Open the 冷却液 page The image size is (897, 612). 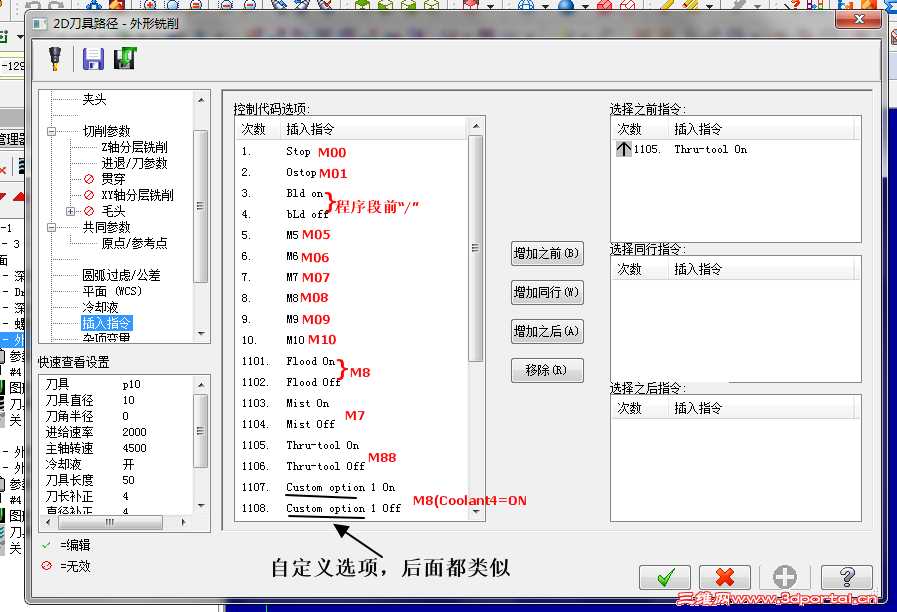pyautogui.click(x=100, y=307)
